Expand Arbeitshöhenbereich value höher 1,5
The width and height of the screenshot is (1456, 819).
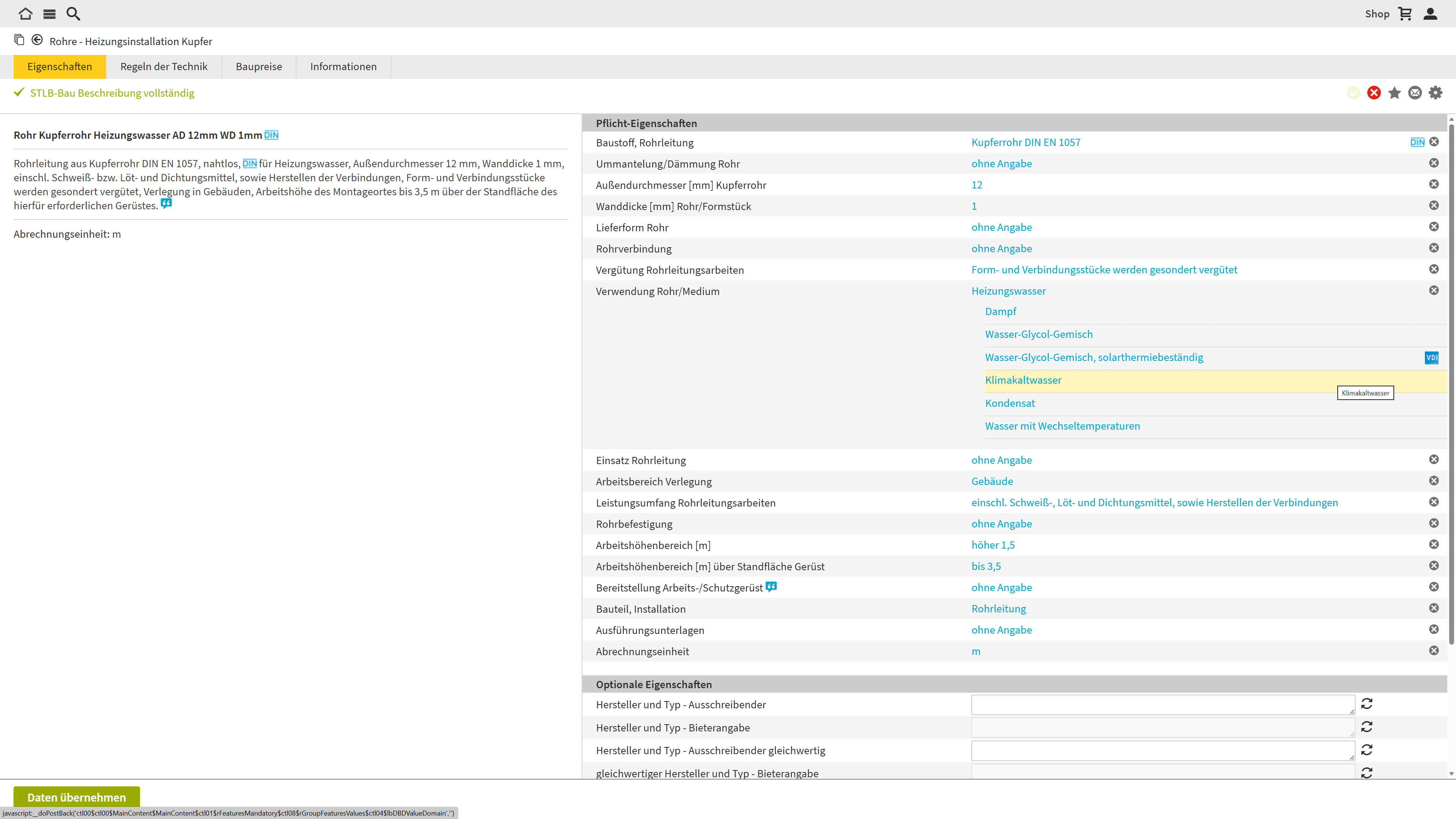993,546
